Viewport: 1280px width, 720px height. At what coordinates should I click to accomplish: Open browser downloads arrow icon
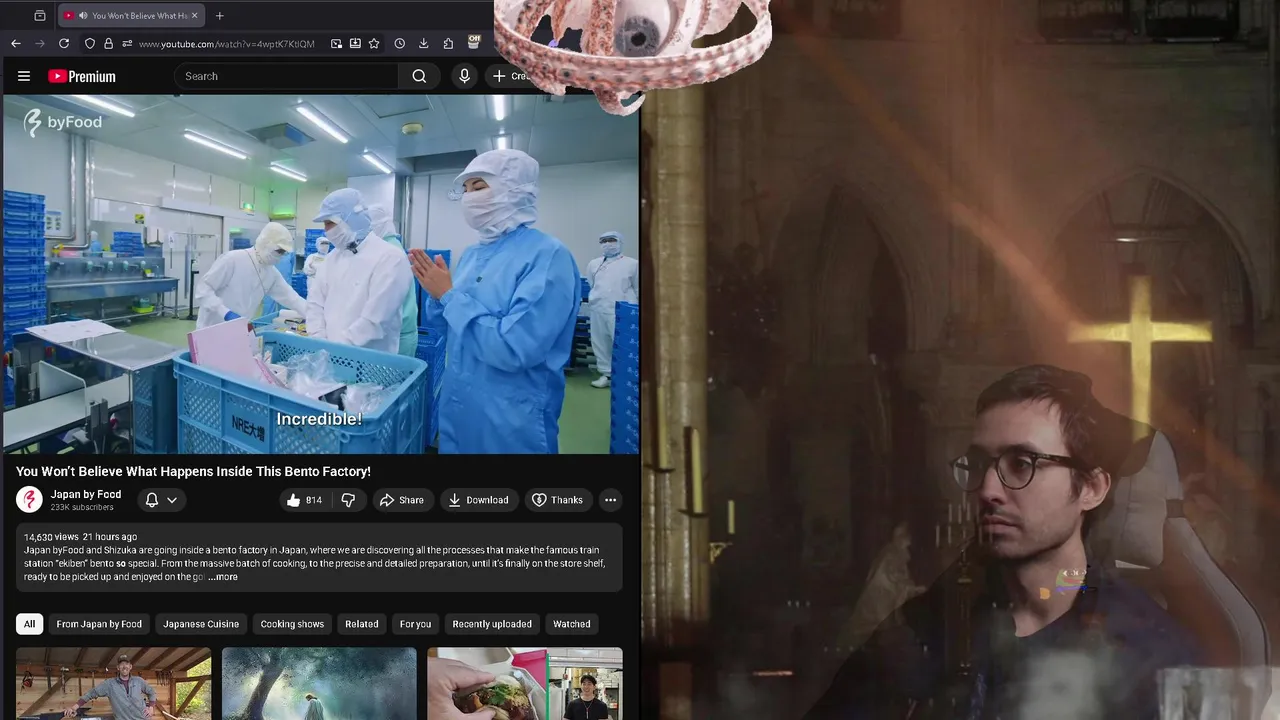[423, 44]
